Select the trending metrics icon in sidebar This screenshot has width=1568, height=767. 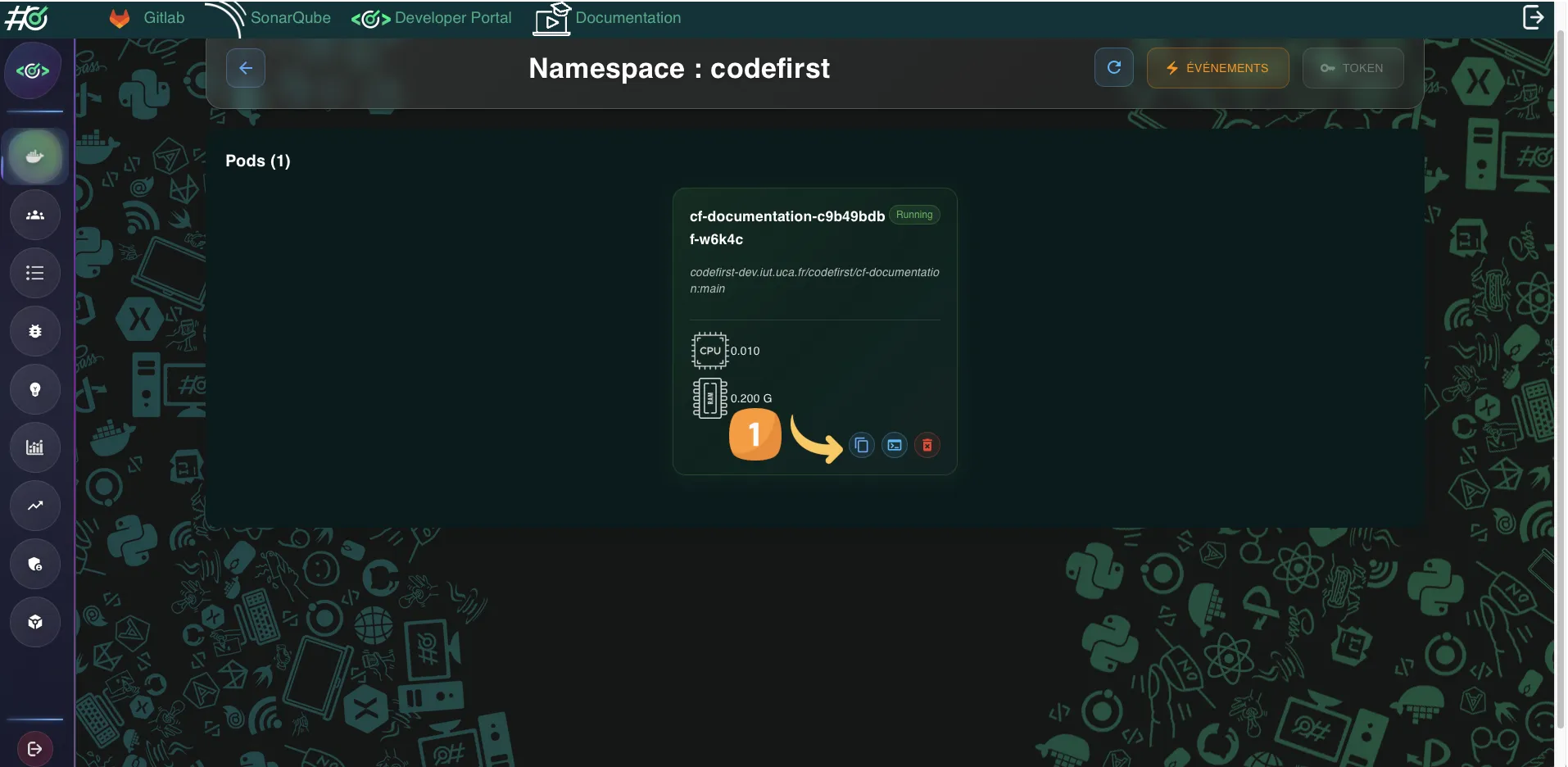click(34, 506)
